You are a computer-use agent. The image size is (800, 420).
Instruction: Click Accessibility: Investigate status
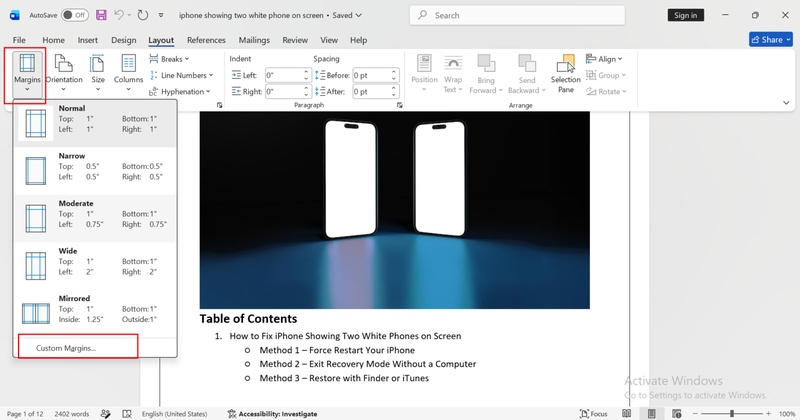(x=272, y=414)
